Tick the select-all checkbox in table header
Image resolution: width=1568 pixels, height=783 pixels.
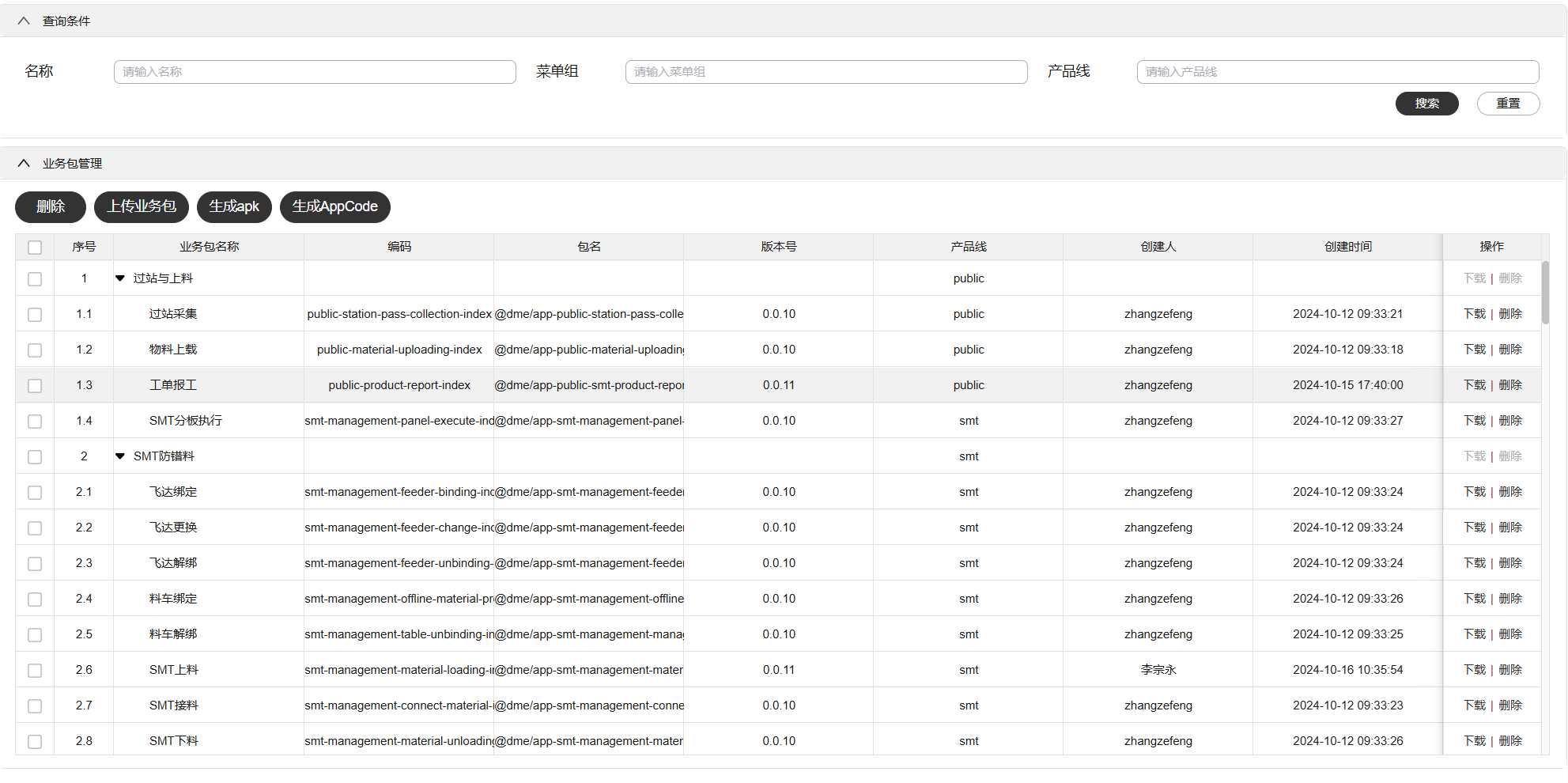[35, 248]
